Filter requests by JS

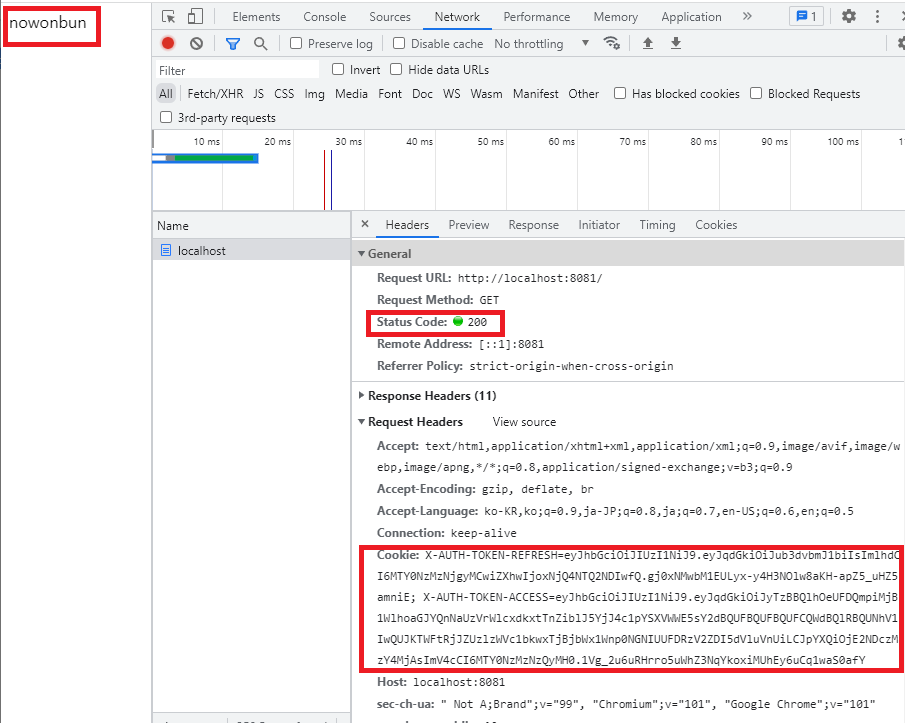[259, 93]
